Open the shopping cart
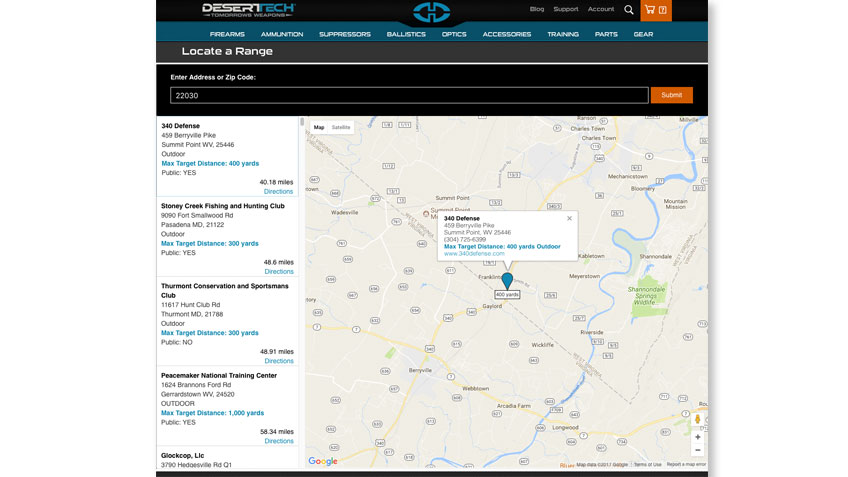Screen dimensions: 848x477 pyautogui.click(x=656, y=10)
